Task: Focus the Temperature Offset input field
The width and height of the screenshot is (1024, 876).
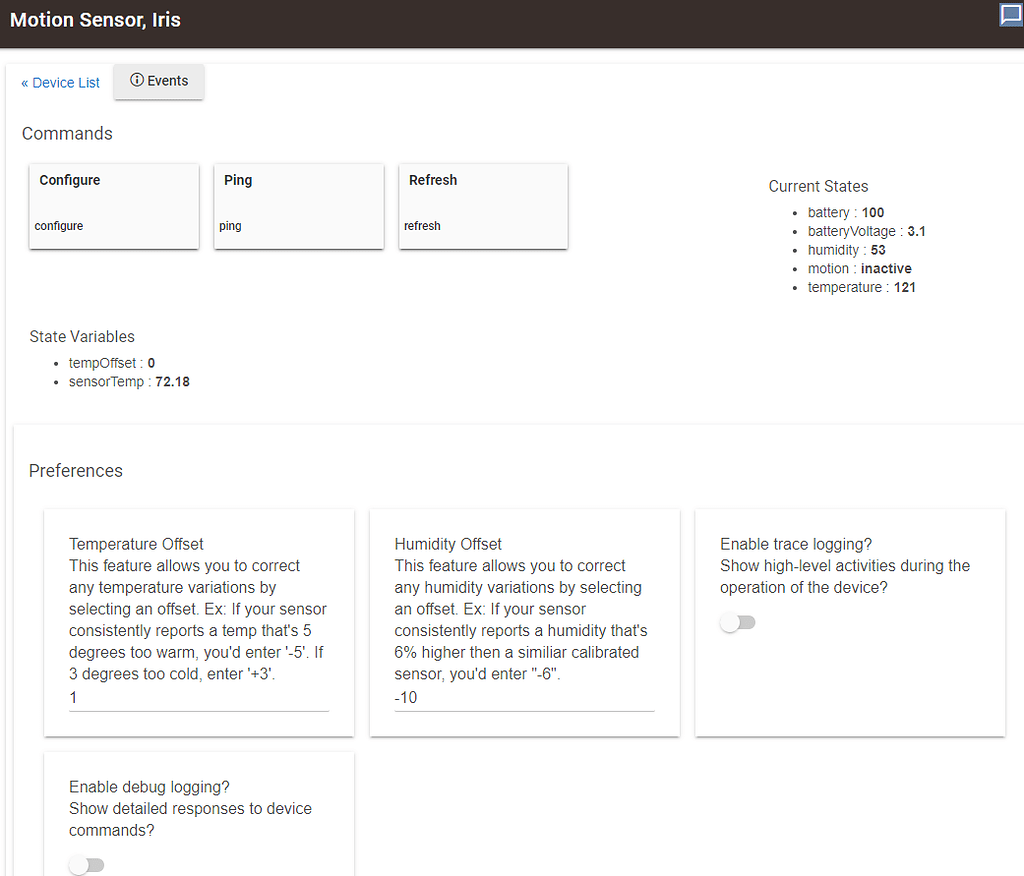Action: click(198, 698)
